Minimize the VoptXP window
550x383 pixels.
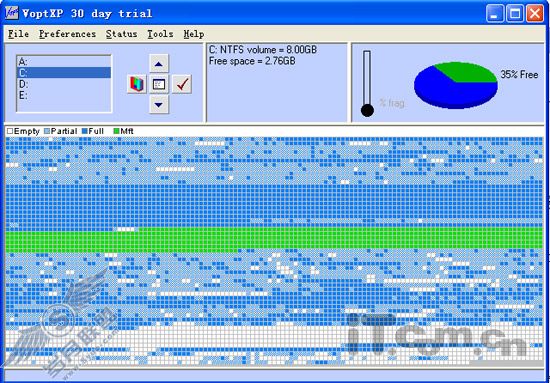coord(495,14)
